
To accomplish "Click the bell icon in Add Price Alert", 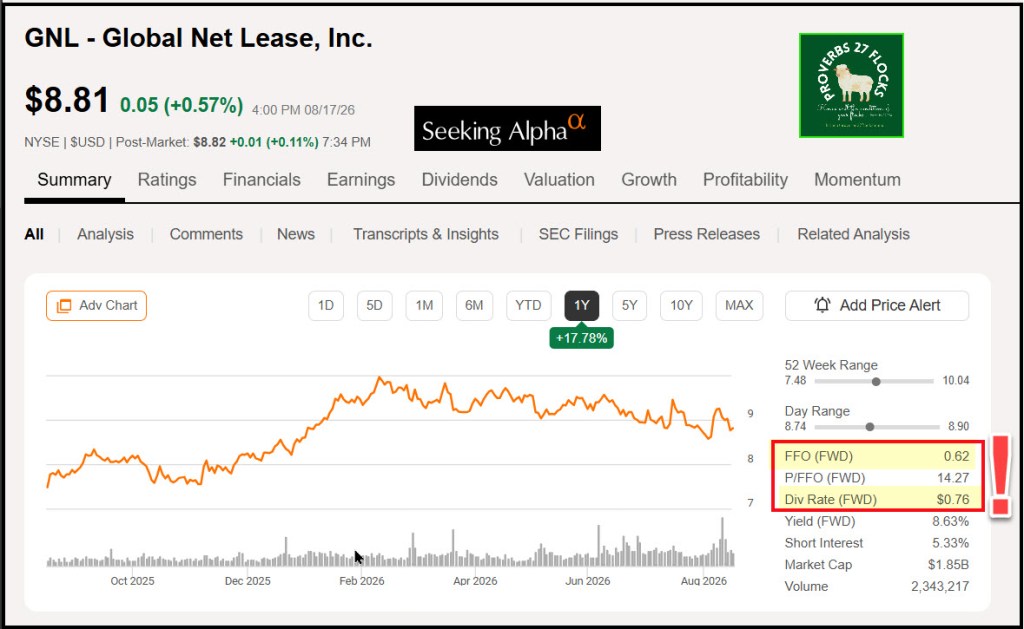I will pos(822,305).
